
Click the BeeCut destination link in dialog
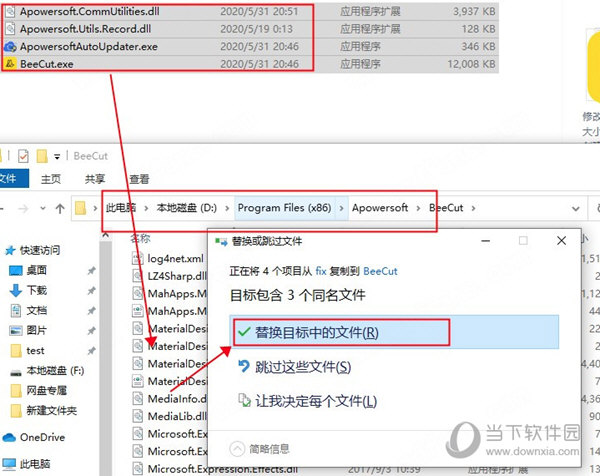tap(380, 271)
